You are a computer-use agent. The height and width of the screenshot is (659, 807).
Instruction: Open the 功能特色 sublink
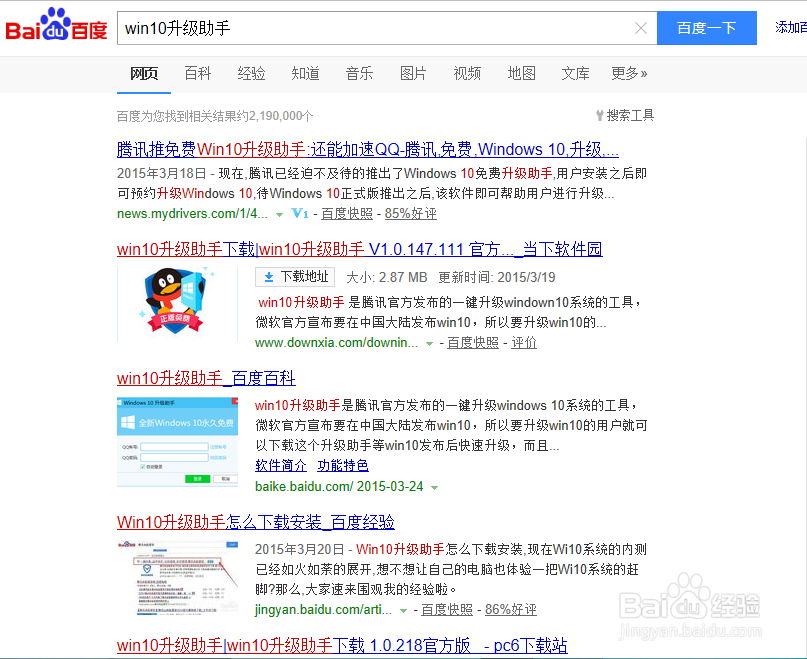point(343,465)
